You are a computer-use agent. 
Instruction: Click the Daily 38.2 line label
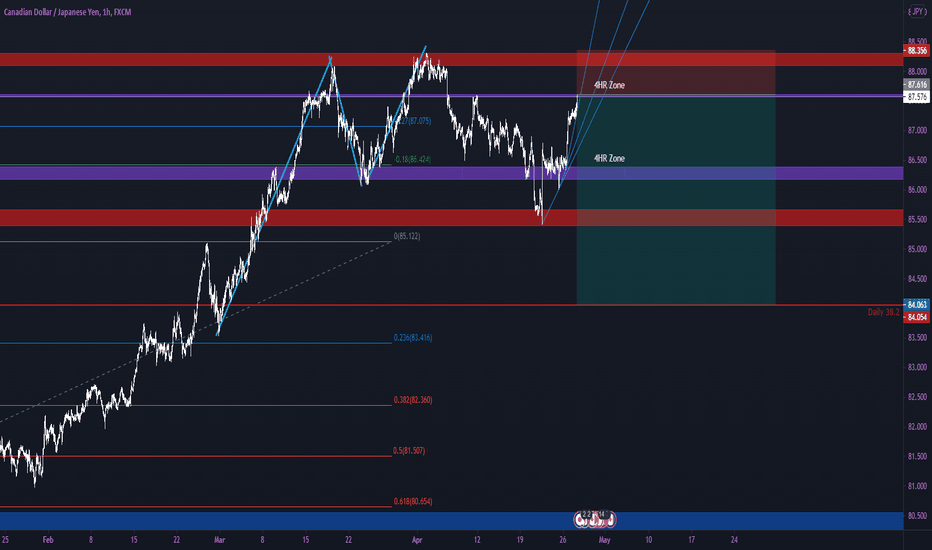point(883,312)
